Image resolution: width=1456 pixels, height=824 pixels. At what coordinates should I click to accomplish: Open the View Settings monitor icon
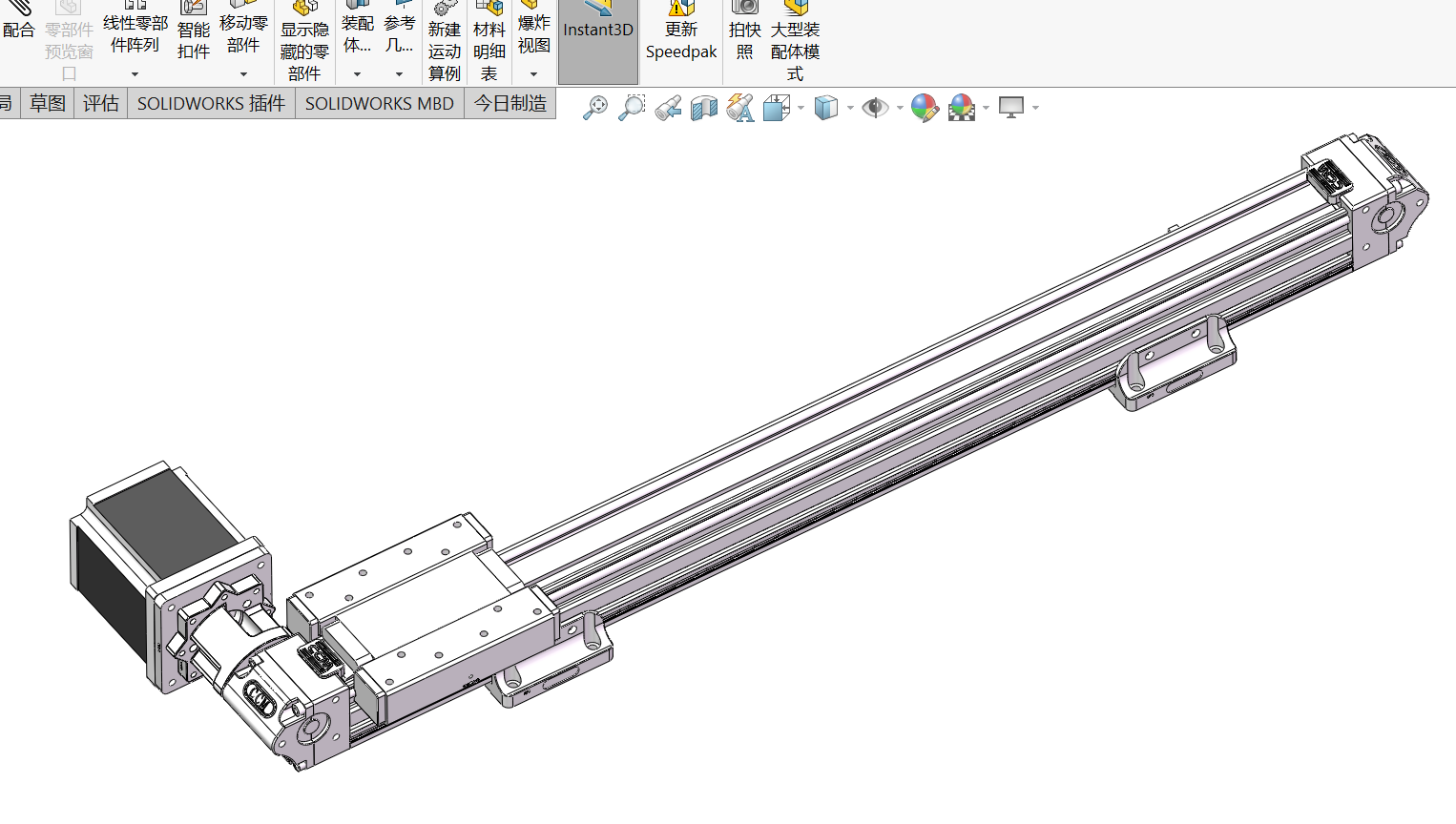coord(1010,108)
